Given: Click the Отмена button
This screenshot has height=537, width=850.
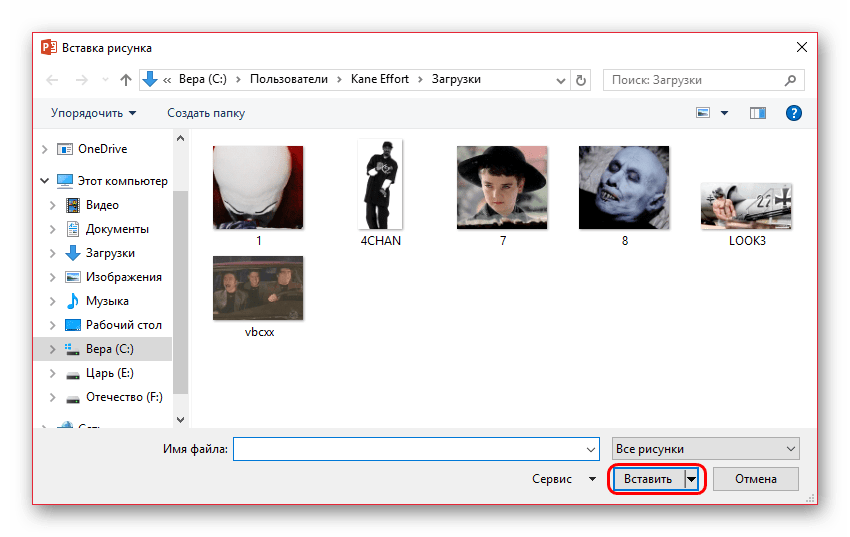Looking at the screenshot, I should pyautogui.click(x=755, y=479).
